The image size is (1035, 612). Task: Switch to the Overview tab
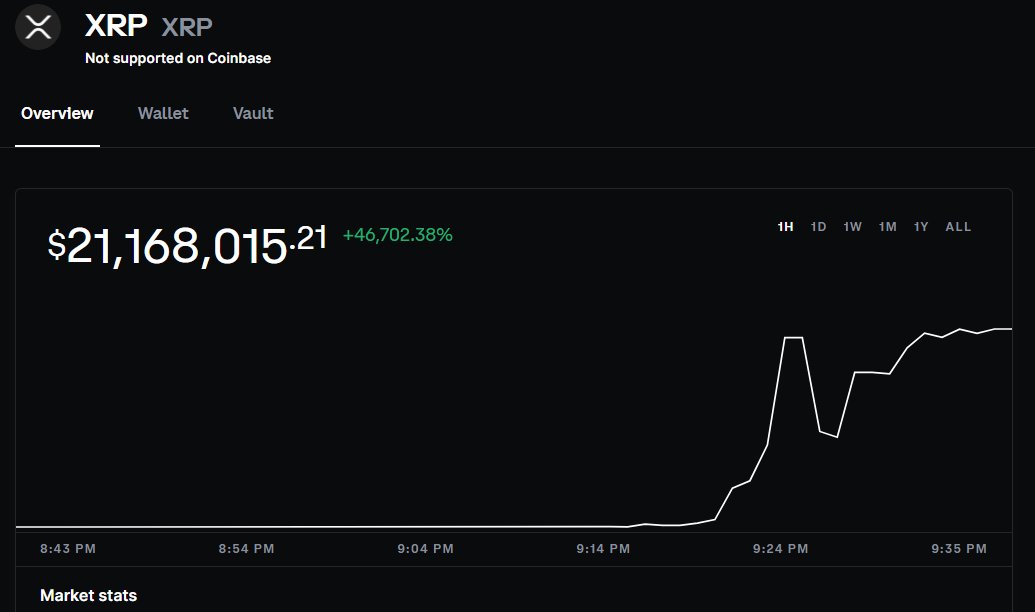57,114
